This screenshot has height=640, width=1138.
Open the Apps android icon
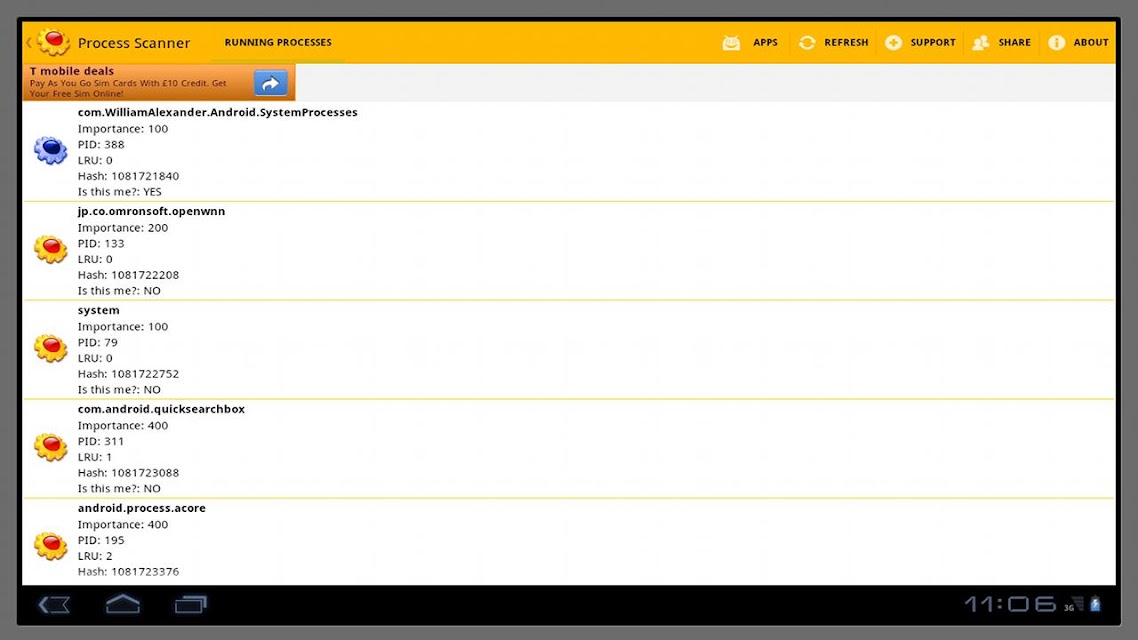731,43
